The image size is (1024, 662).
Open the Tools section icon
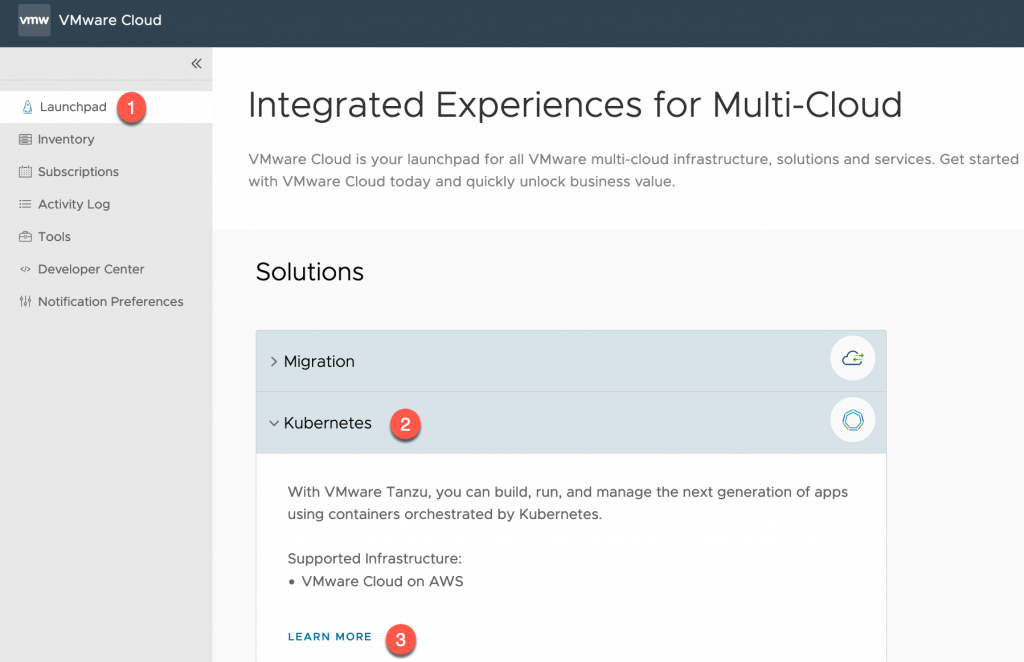point(24,236)
